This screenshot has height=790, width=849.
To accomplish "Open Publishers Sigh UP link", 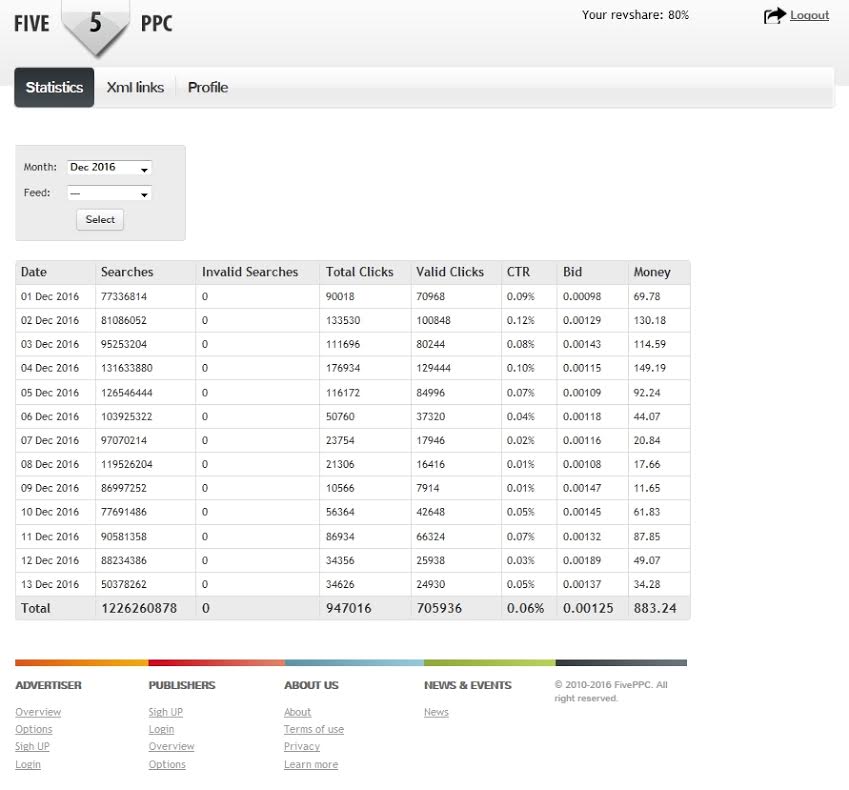I will tap(165, 713).
